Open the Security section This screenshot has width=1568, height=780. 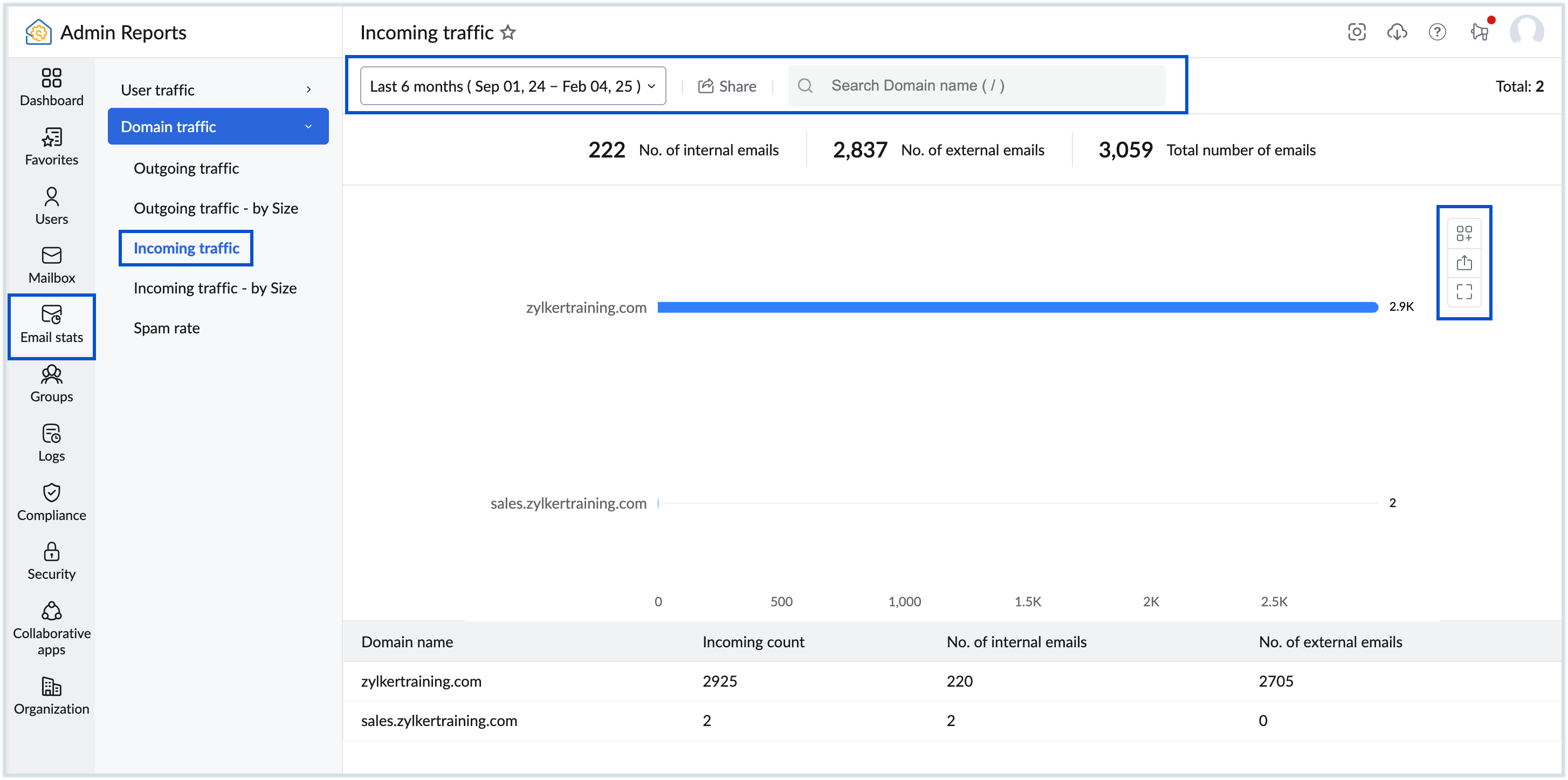(51, 560)
